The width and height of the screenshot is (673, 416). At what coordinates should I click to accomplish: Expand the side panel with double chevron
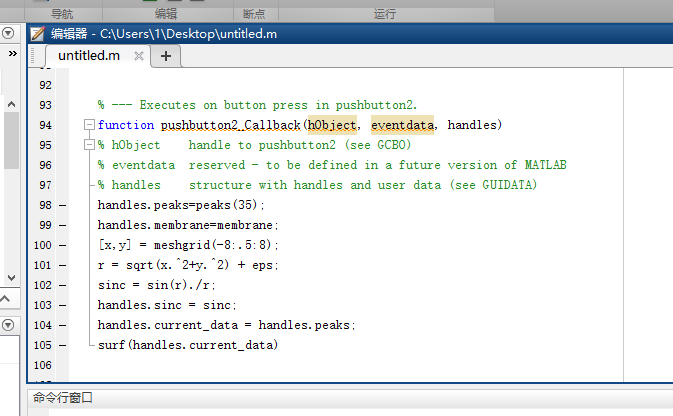tap(12, 54)
